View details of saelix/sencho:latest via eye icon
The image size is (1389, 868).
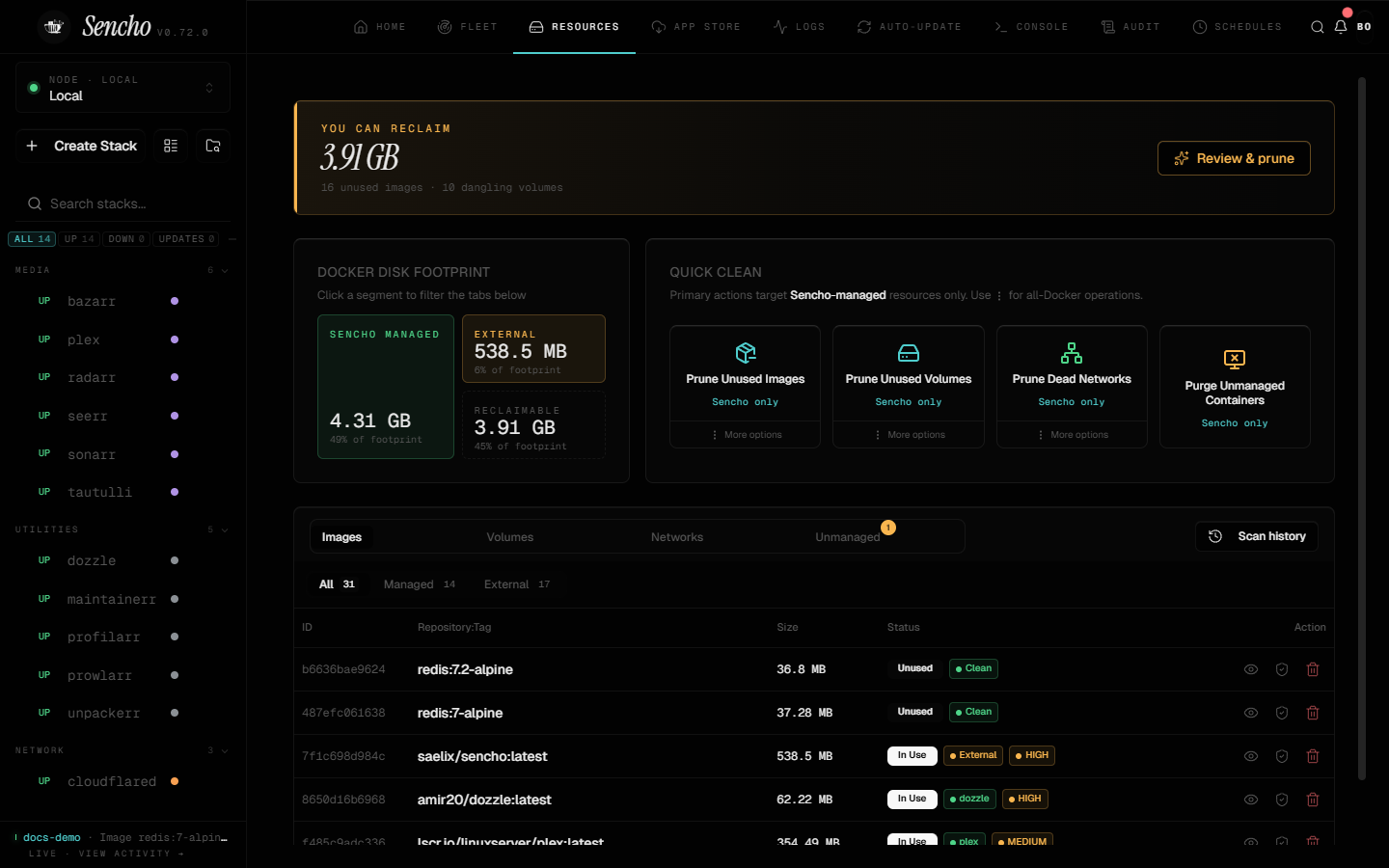1251,756
